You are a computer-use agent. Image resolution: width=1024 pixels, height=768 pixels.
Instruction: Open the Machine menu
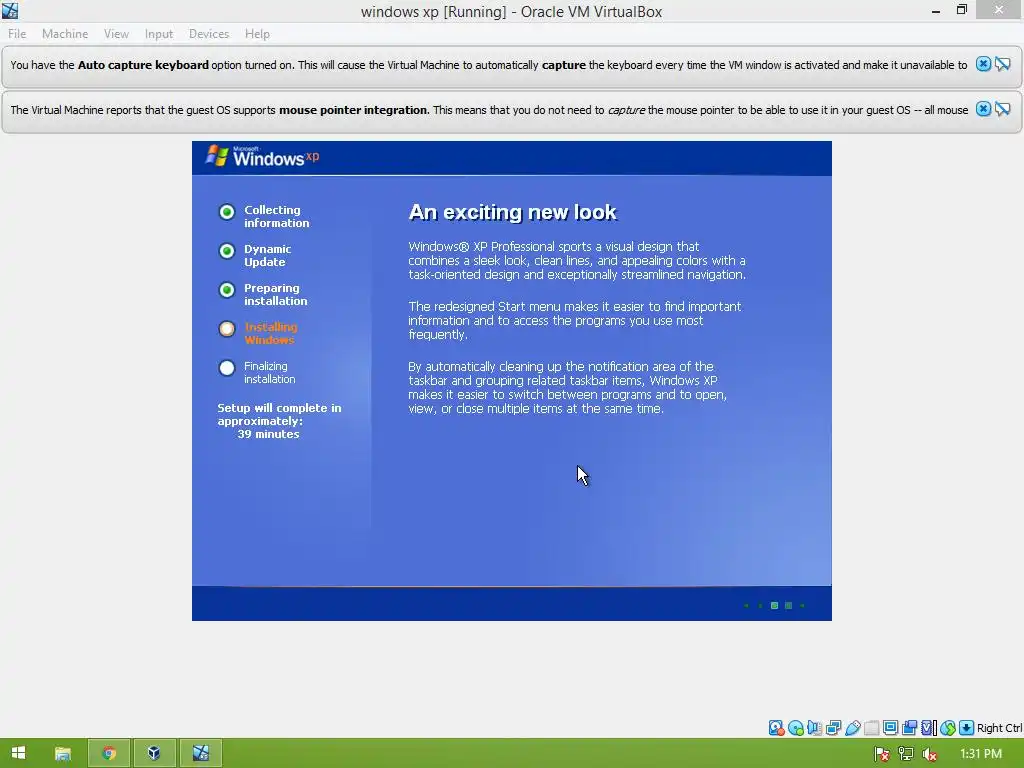[65, 34]
